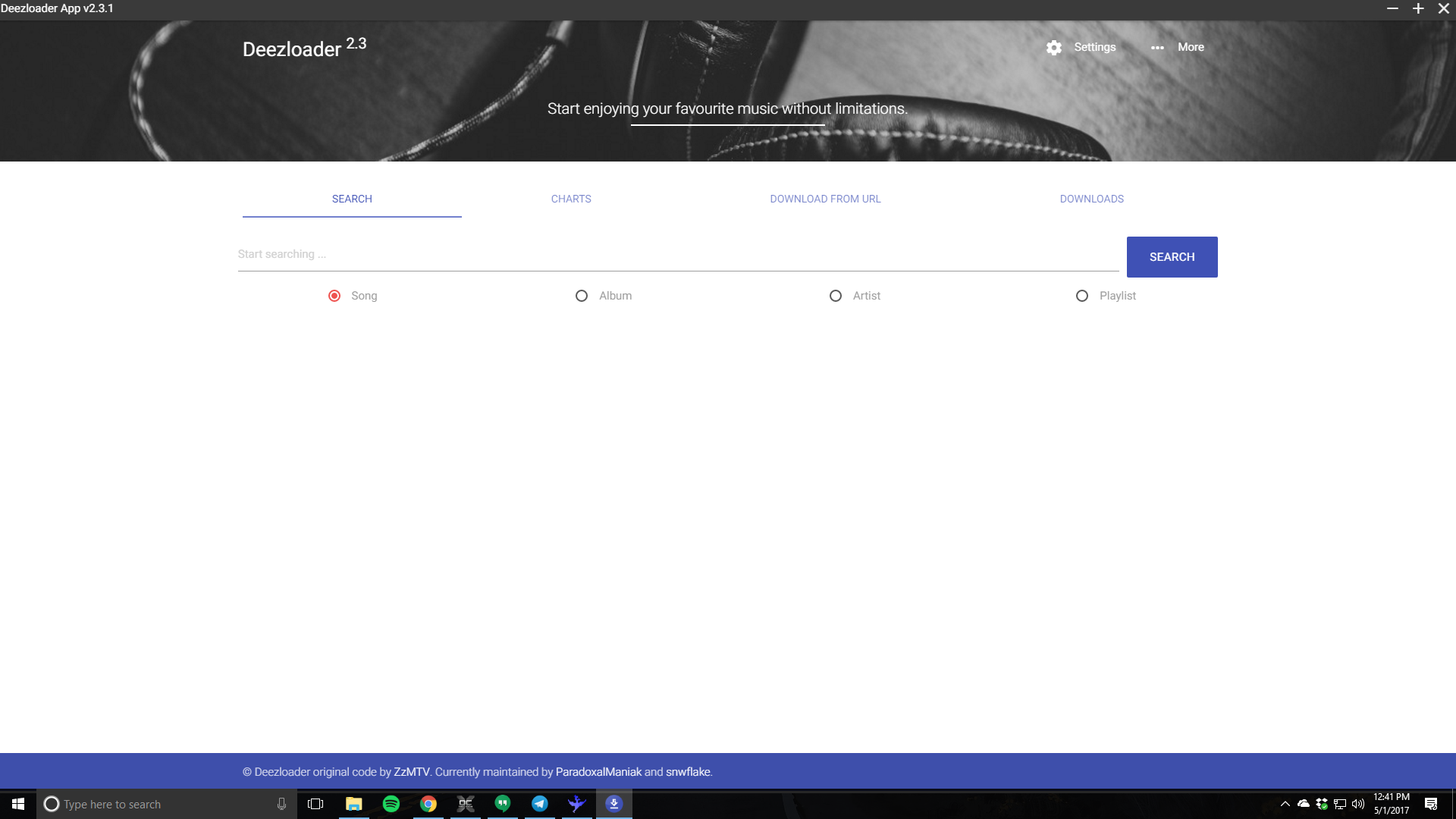Select the Song radio button

(x=334, y=296)
